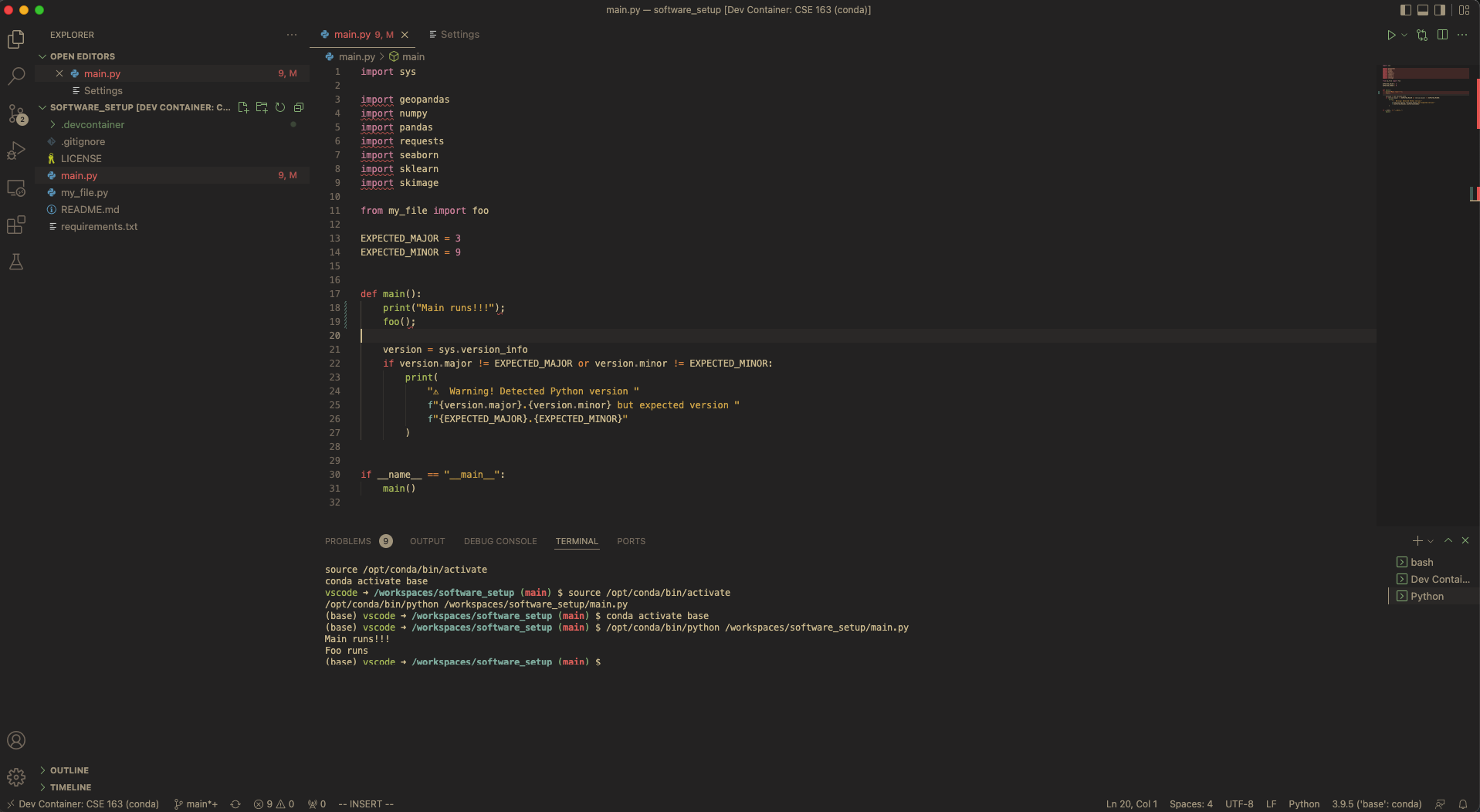Viewport: 1480px width, 812px height.
Task: Open changes compare icon in editor toolbar
Action: [1422, 35]
